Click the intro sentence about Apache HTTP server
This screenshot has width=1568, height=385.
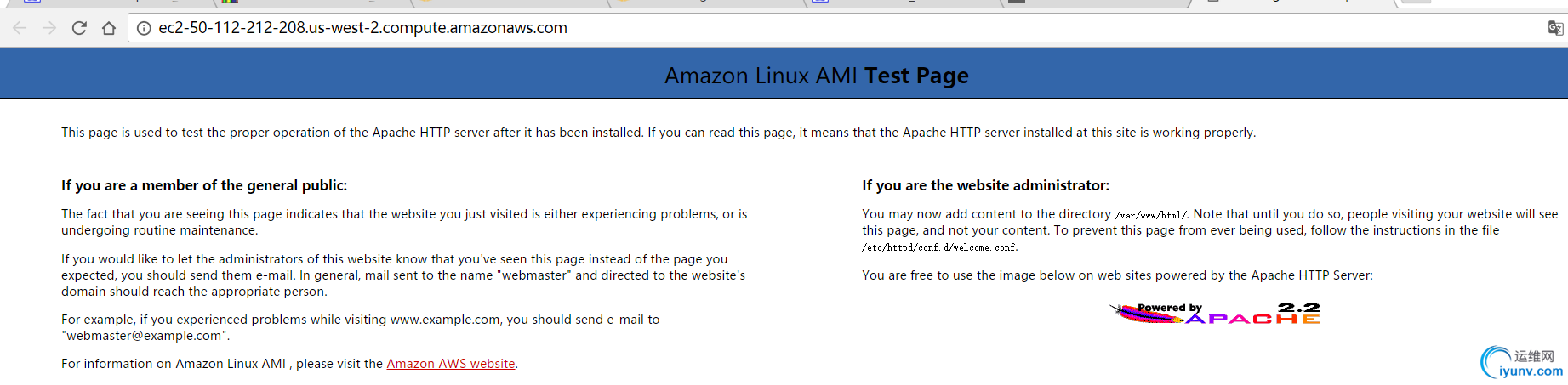[659, 133]
